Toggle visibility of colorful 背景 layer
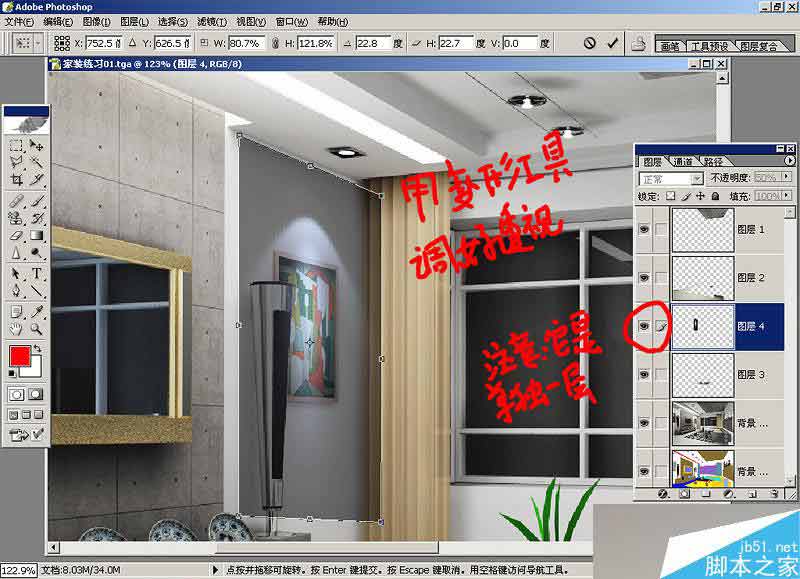 [x=644, y=471]
